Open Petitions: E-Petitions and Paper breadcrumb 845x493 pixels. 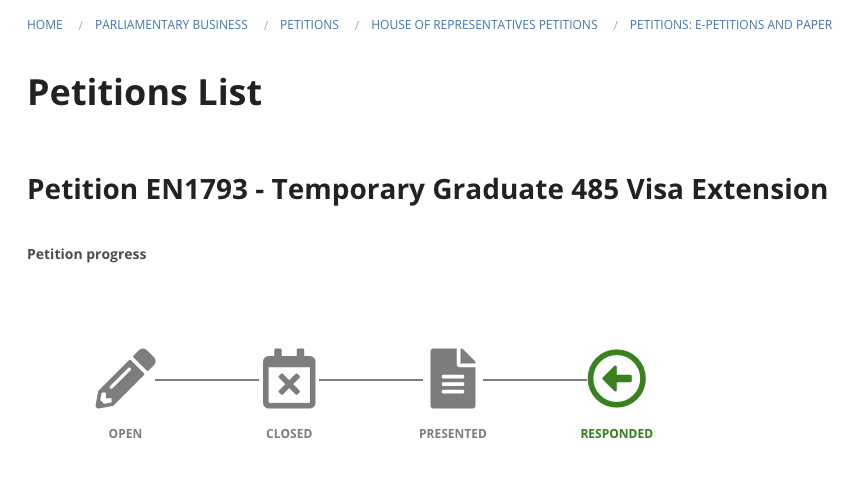coord(731,25)
